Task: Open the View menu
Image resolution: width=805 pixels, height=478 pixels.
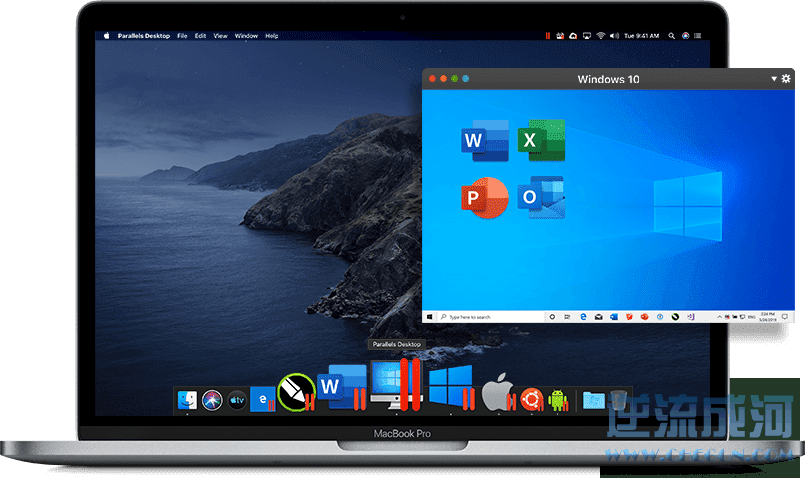Action: (x=220, y=36)
